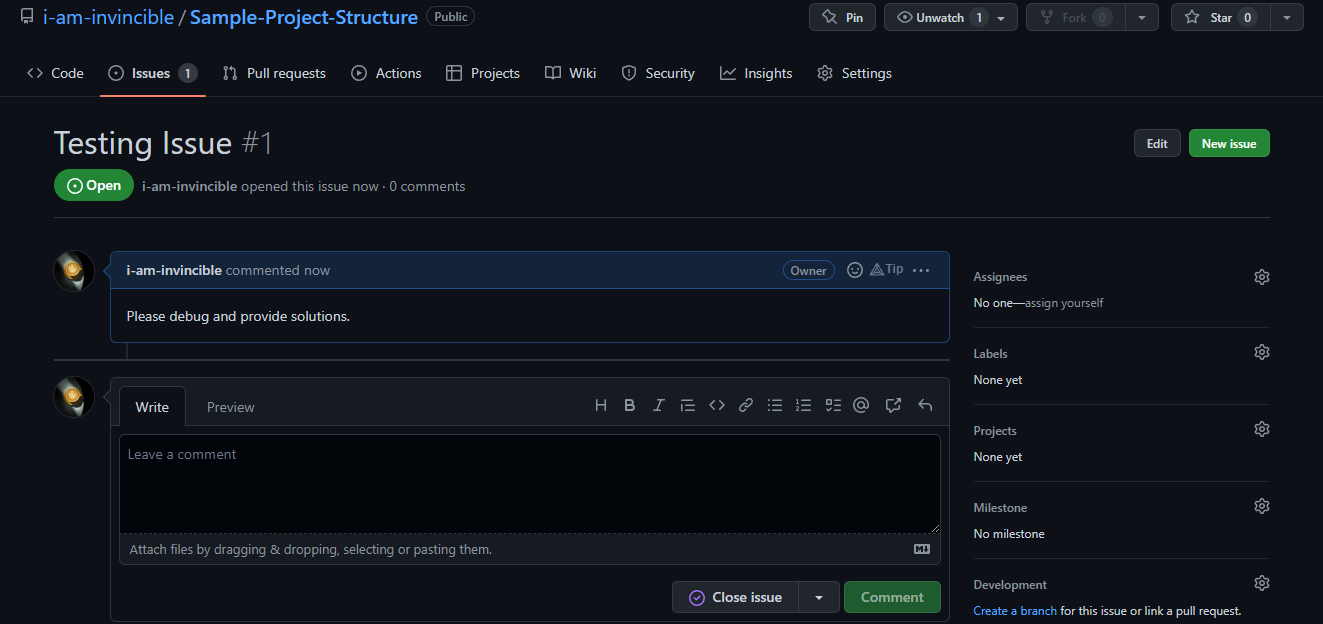Image resolution: width=1323 pixels, height=624 pixels.
Task: Click the Fork button
Action: click(x=1076, y=17)
